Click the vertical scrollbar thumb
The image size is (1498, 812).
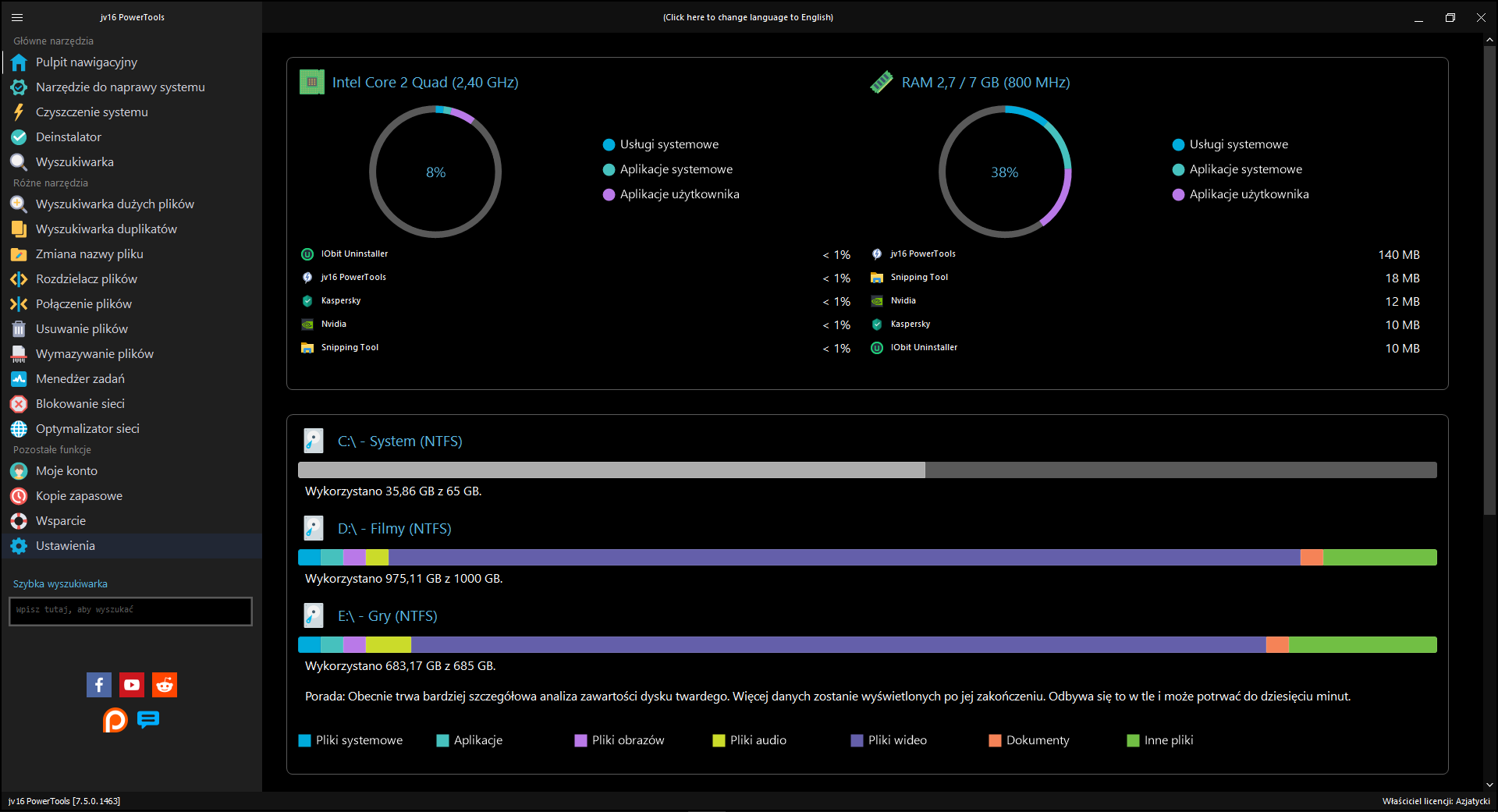(1489, 281)
